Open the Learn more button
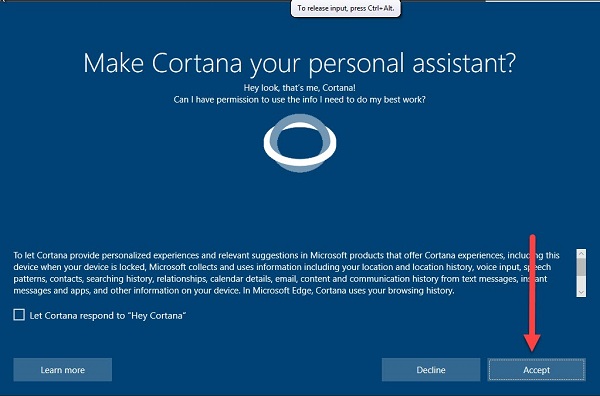 [x=63, y=370]
